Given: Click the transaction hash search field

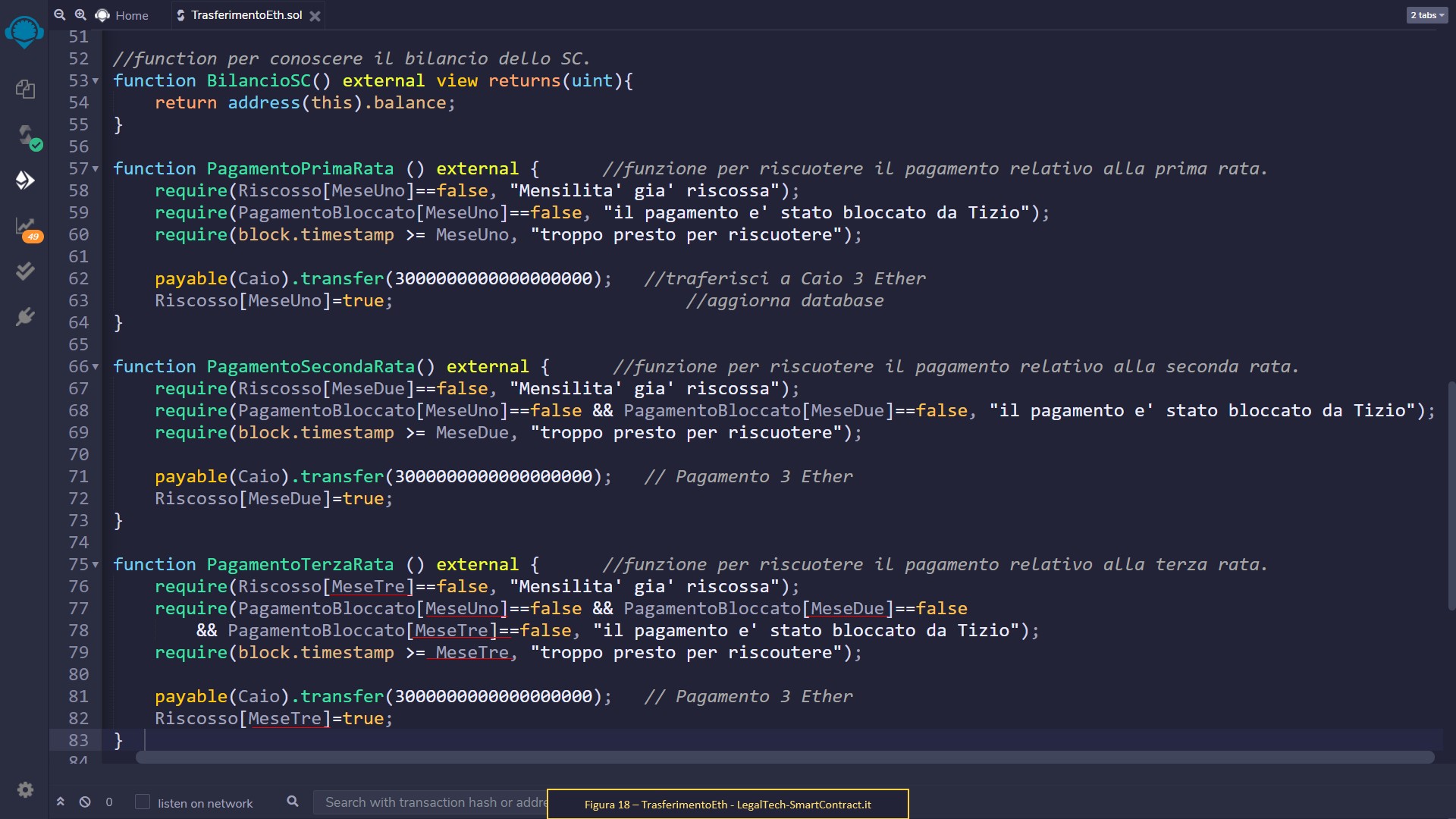Looking at the screenshot, I should pyautogui.click(x=430, y=802).
